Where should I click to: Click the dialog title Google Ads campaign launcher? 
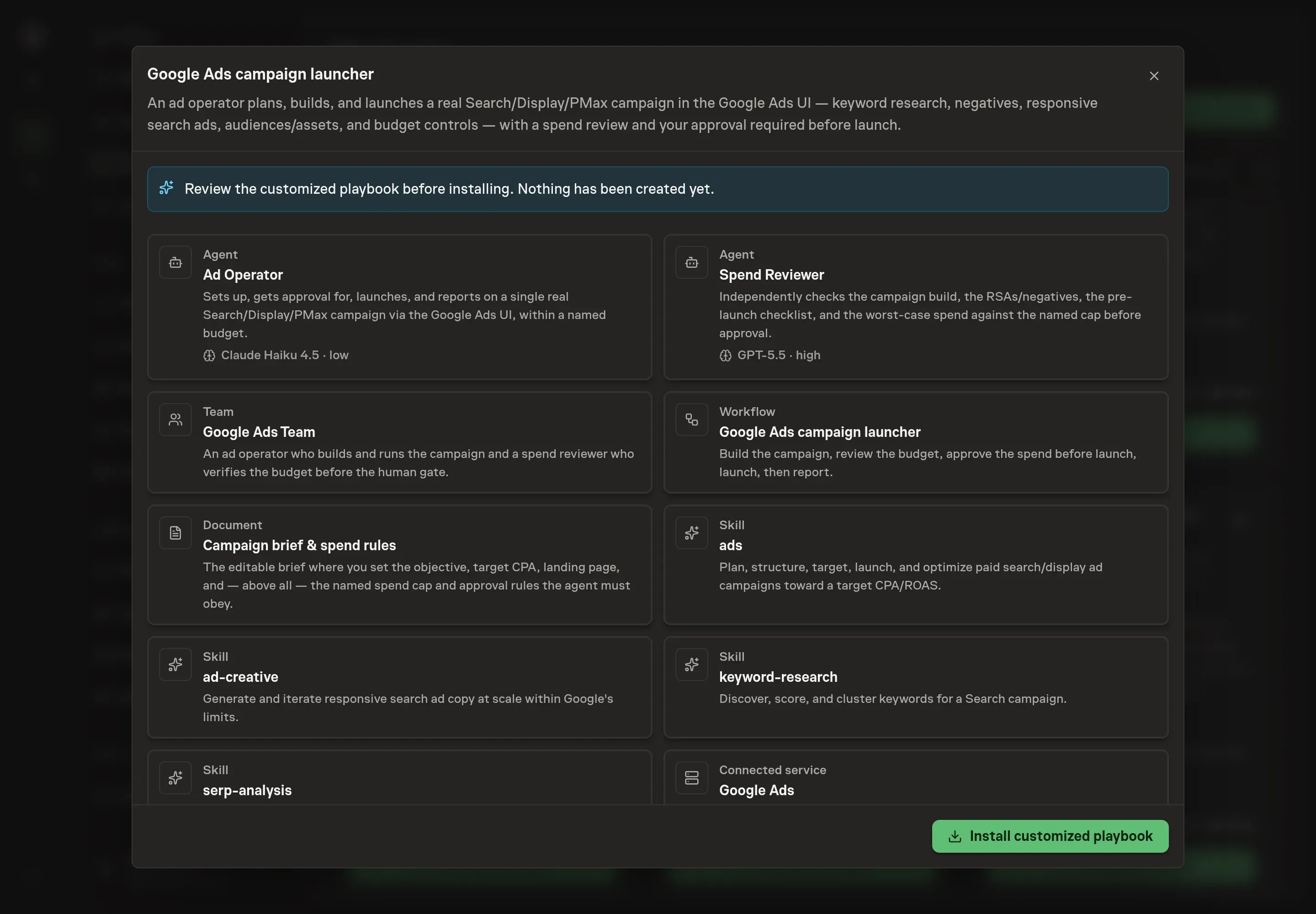pos(260,74)
